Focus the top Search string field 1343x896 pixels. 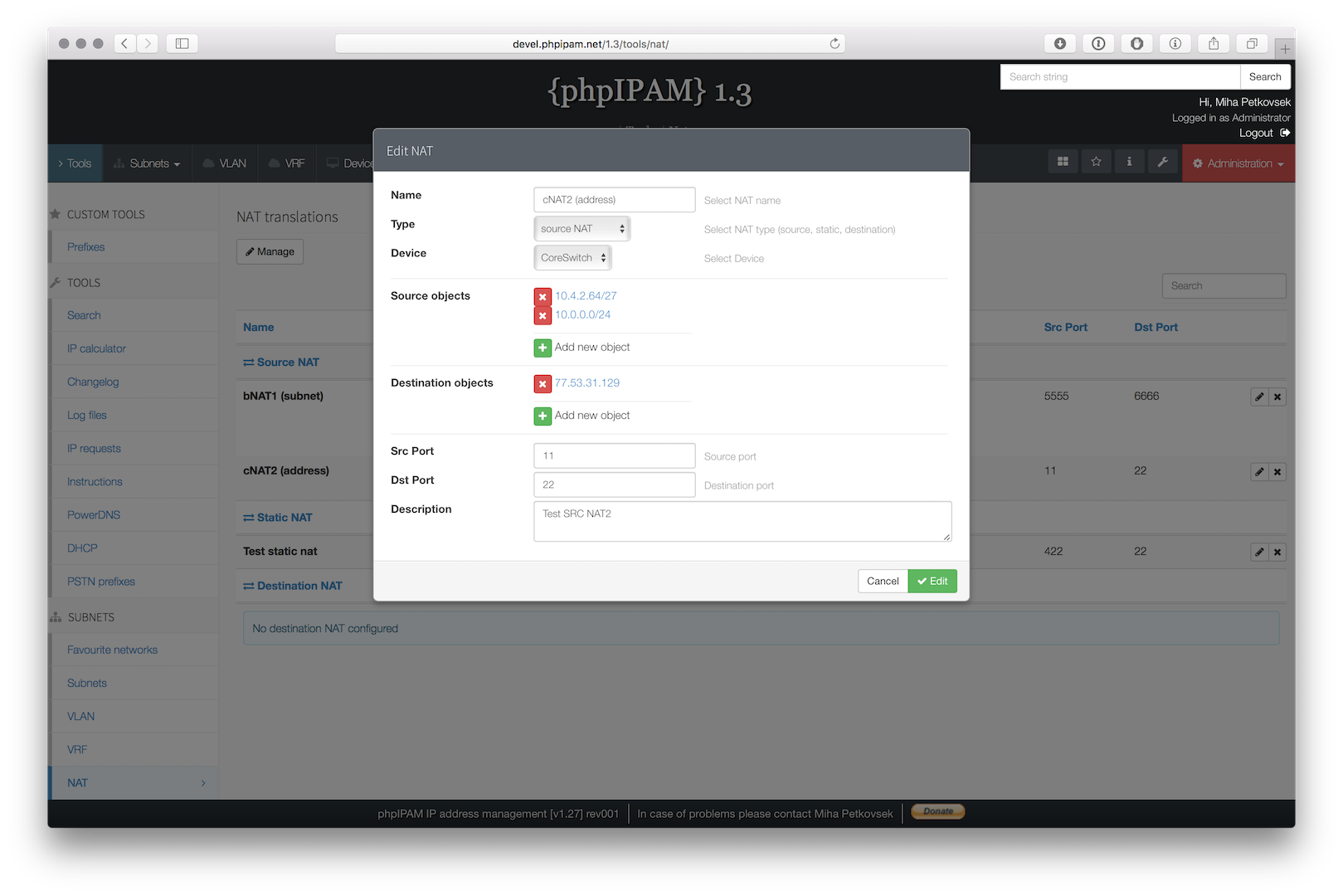coord(1120,76)
